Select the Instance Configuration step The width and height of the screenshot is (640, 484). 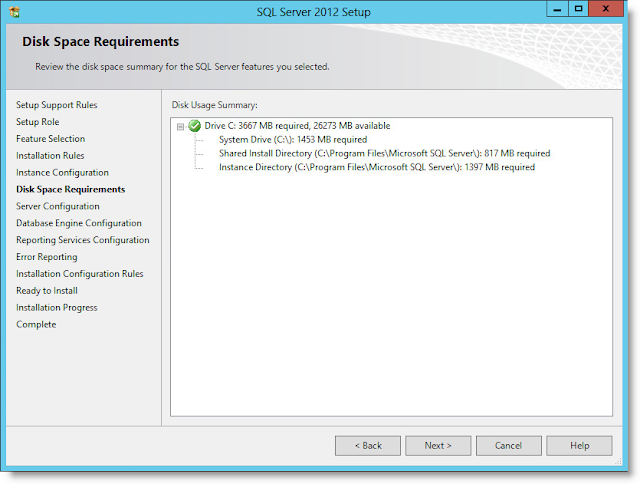(62, 173)
